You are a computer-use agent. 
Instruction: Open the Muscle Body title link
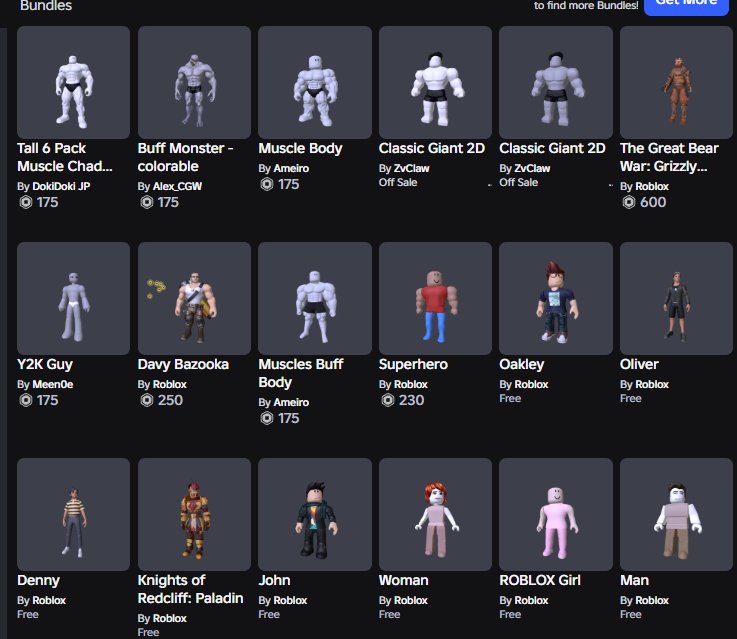(300, 148)
